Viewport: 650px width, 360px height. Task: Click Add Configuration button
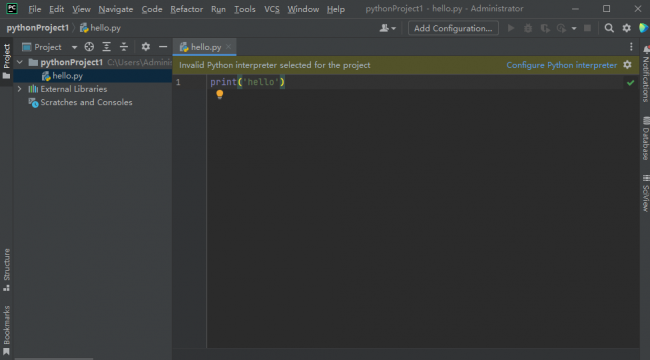pyautogui.click(x=453, y=28)
